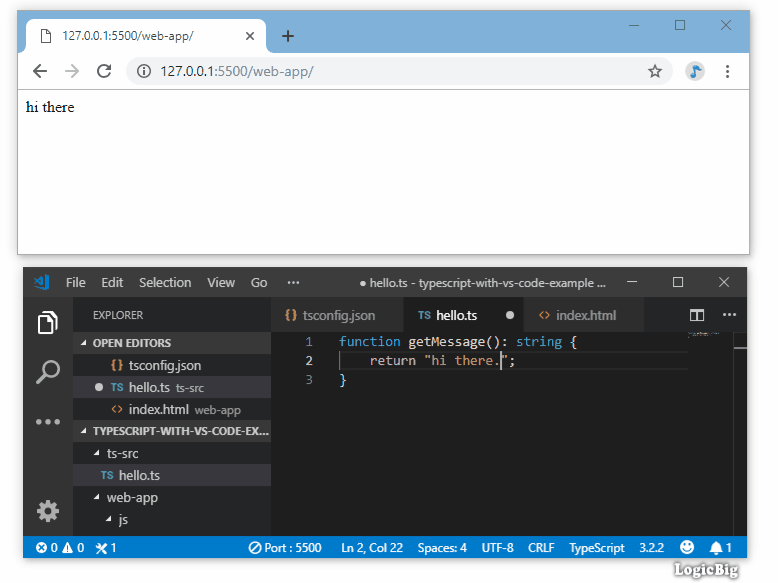Select tsconfig.json in Open Editors
Image resolution: width=778 pixels, height=583 pixels.
(x=172, y=366)
